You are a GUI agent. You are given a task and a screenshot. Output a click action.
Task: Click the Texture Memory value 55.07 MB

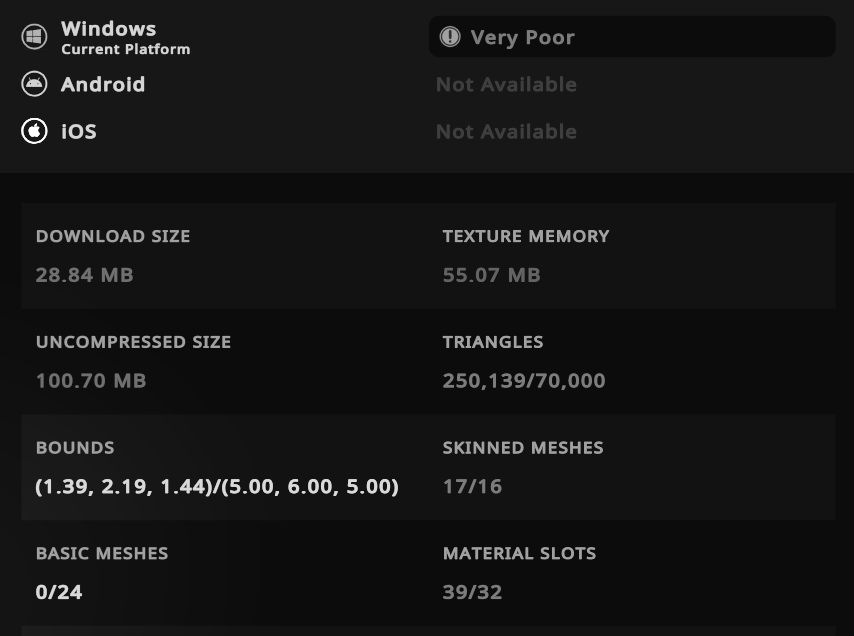click(491, 275)
